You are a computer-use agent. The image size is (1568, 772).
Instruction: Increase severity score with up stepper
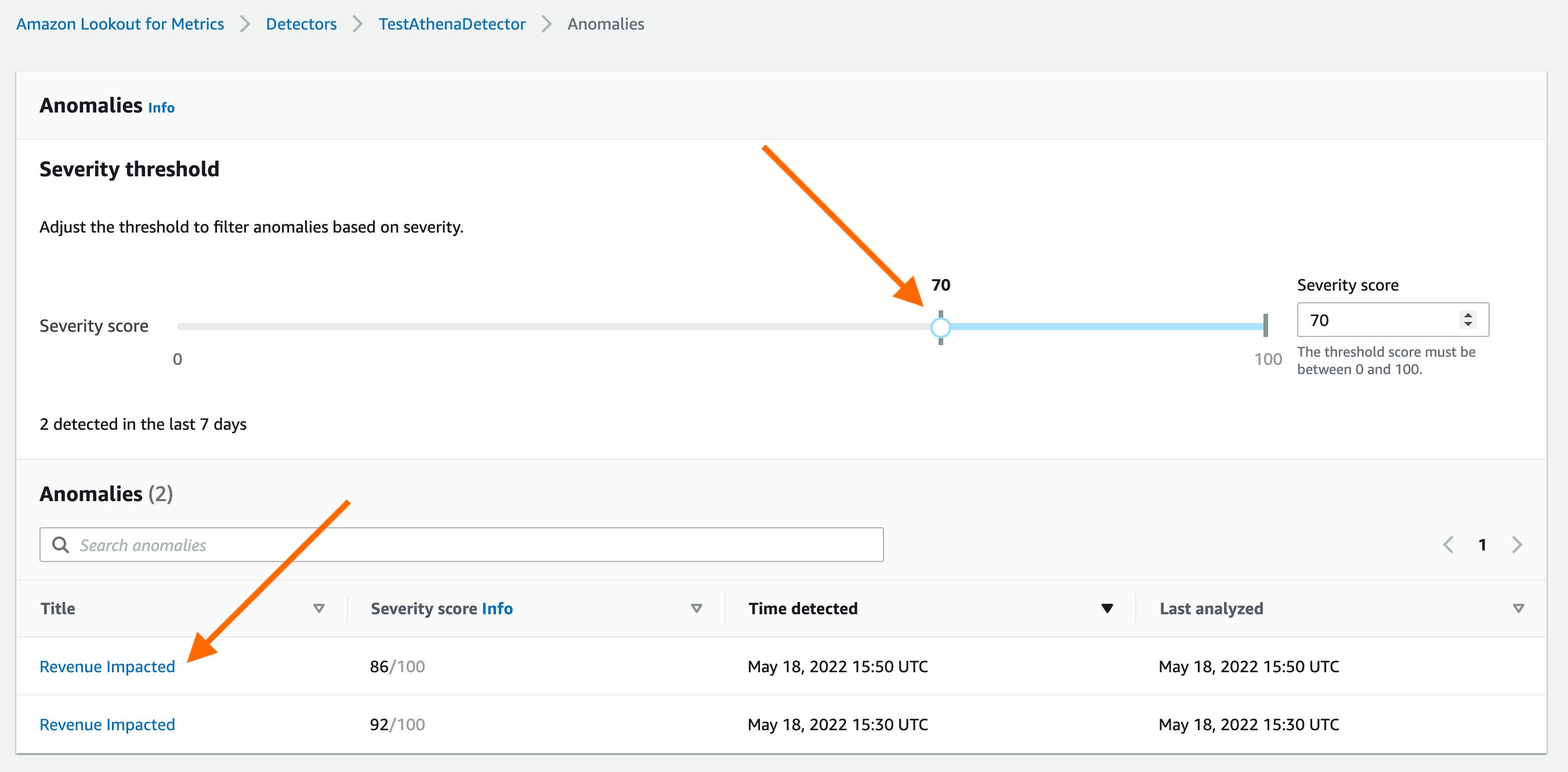pyautogui.click(x=1468, y=315)
